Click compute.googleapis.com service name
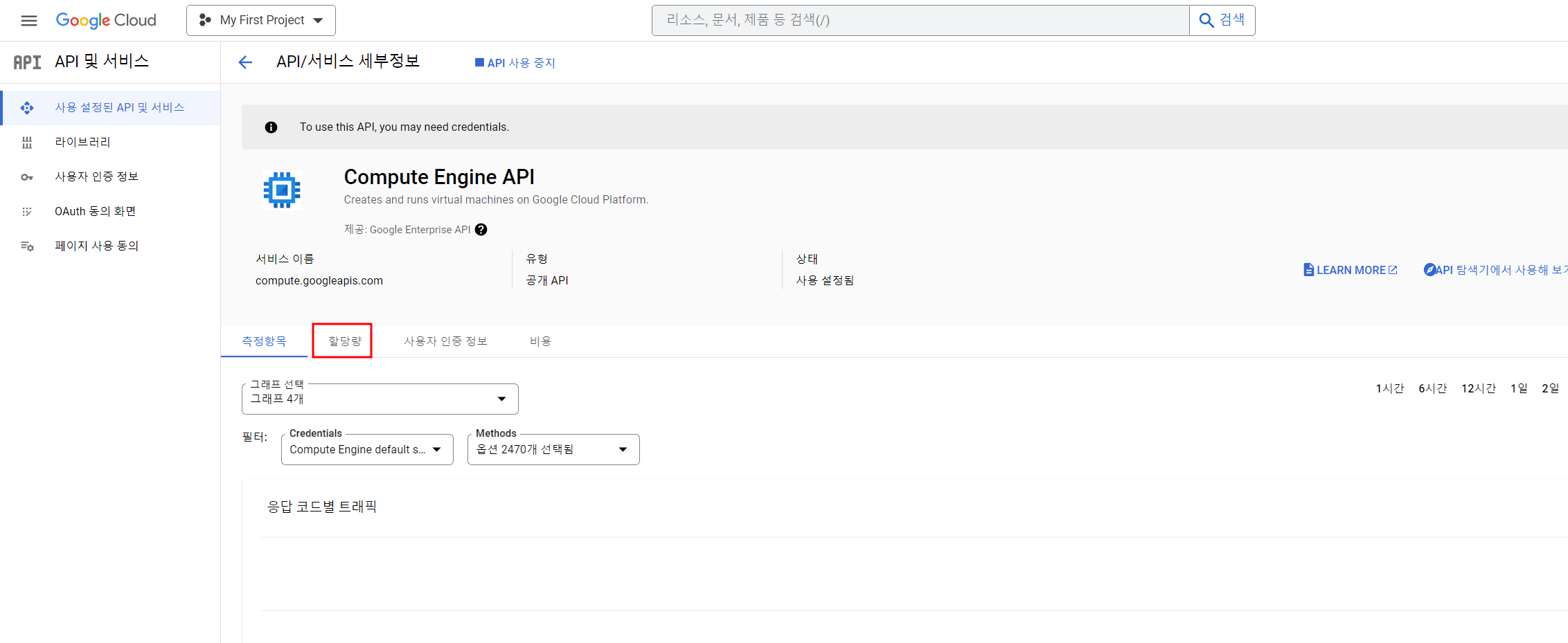 [319, 280]
